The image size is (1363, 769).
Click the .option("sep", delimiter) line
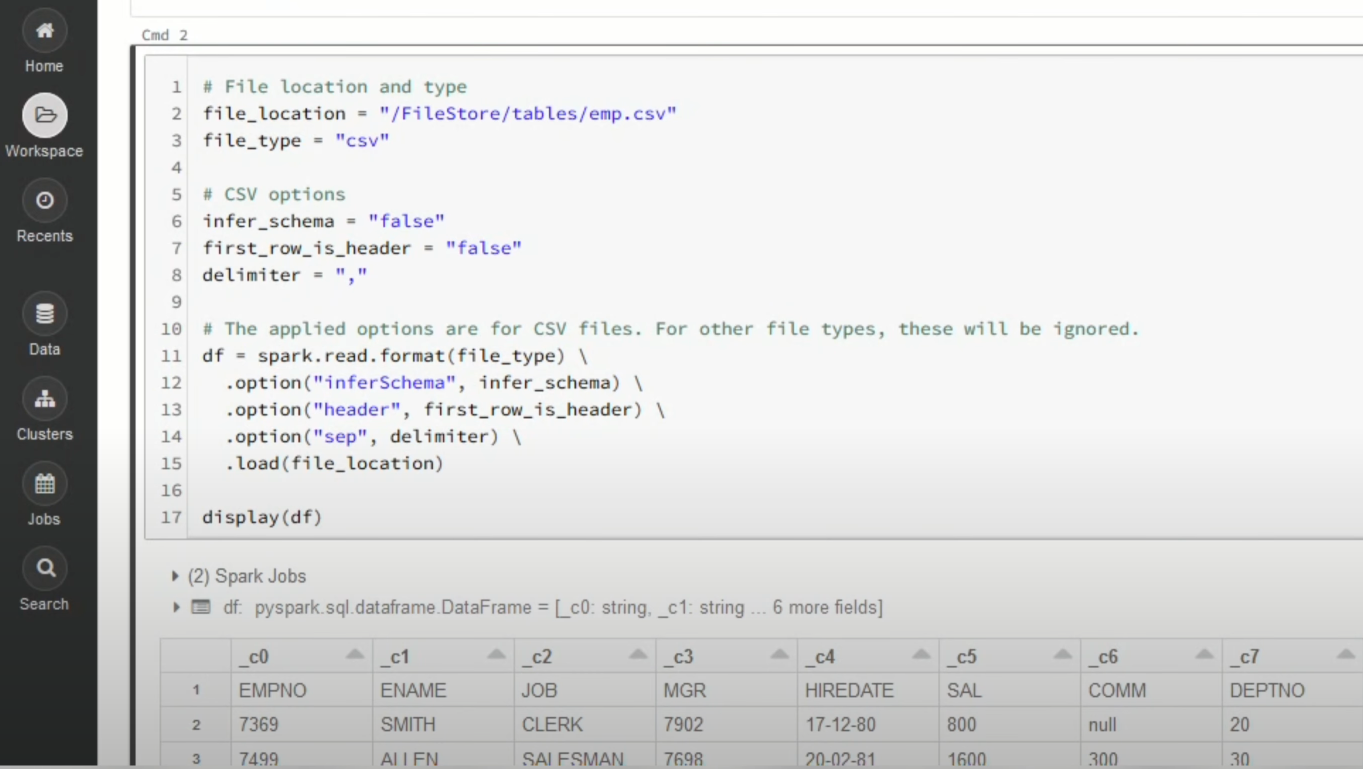point(373,437)
